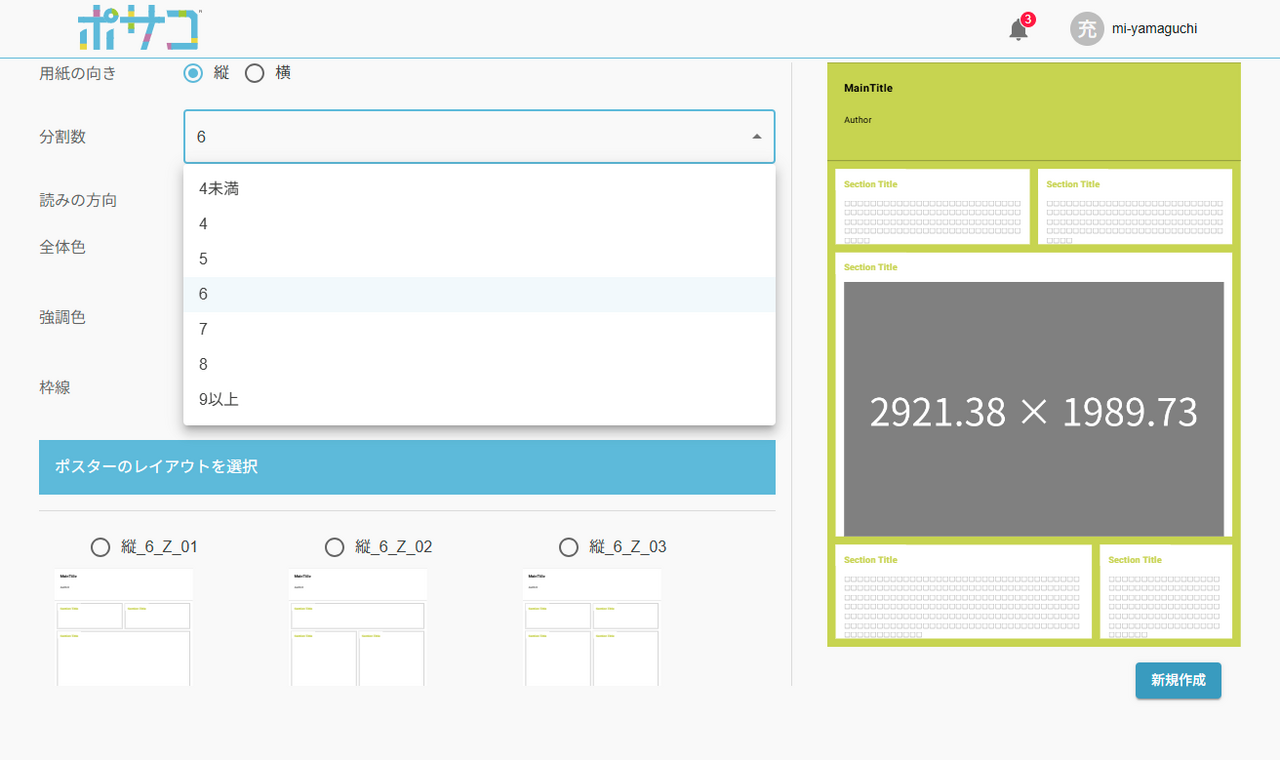Choose the 縦_6_Z_02 layout radio button
This screenshot has height=760, width=1280.
coord(335,547)
